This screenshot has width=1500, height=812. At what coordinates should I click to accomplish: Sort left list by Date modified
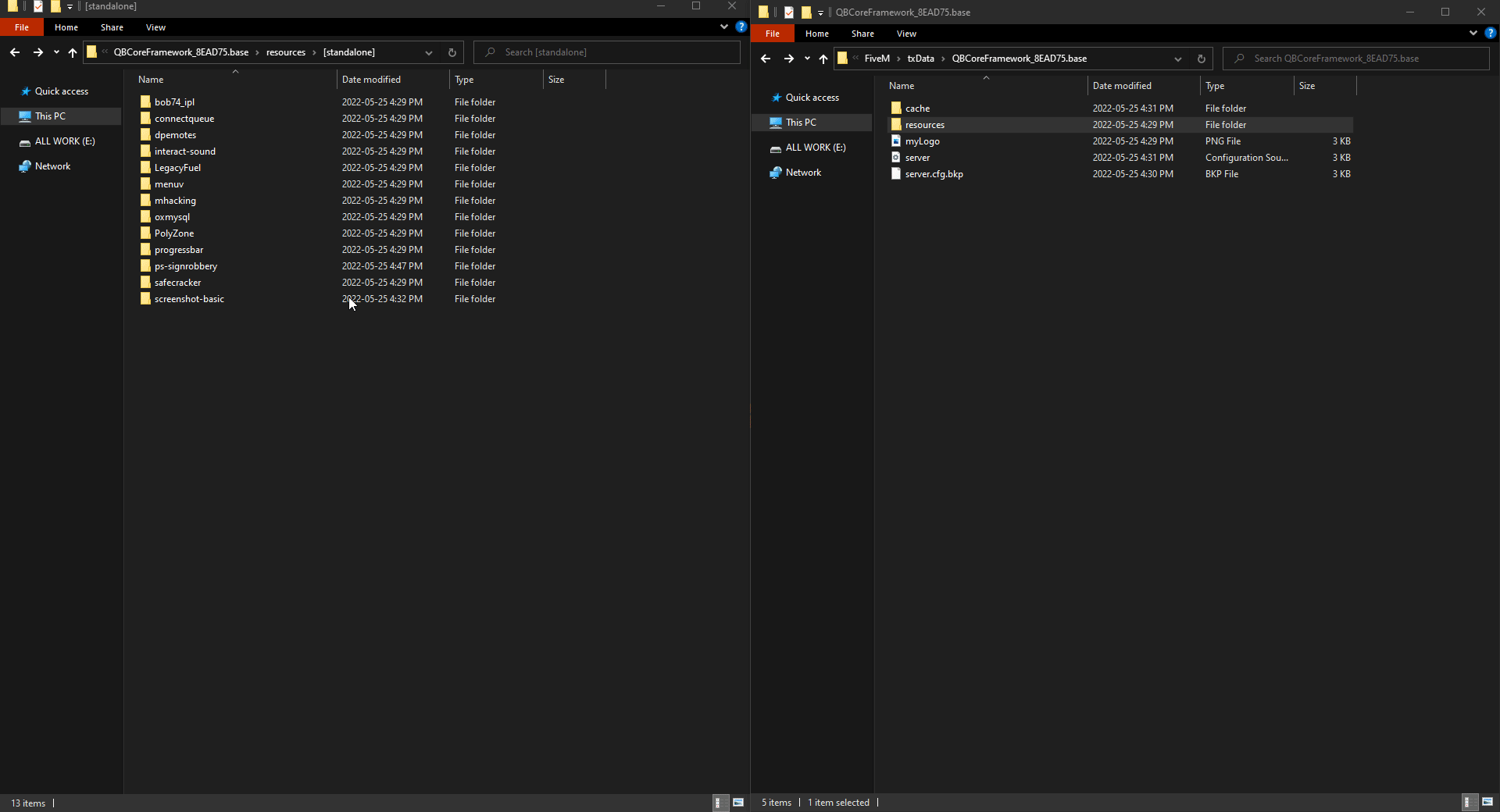[x=393, y=80]
